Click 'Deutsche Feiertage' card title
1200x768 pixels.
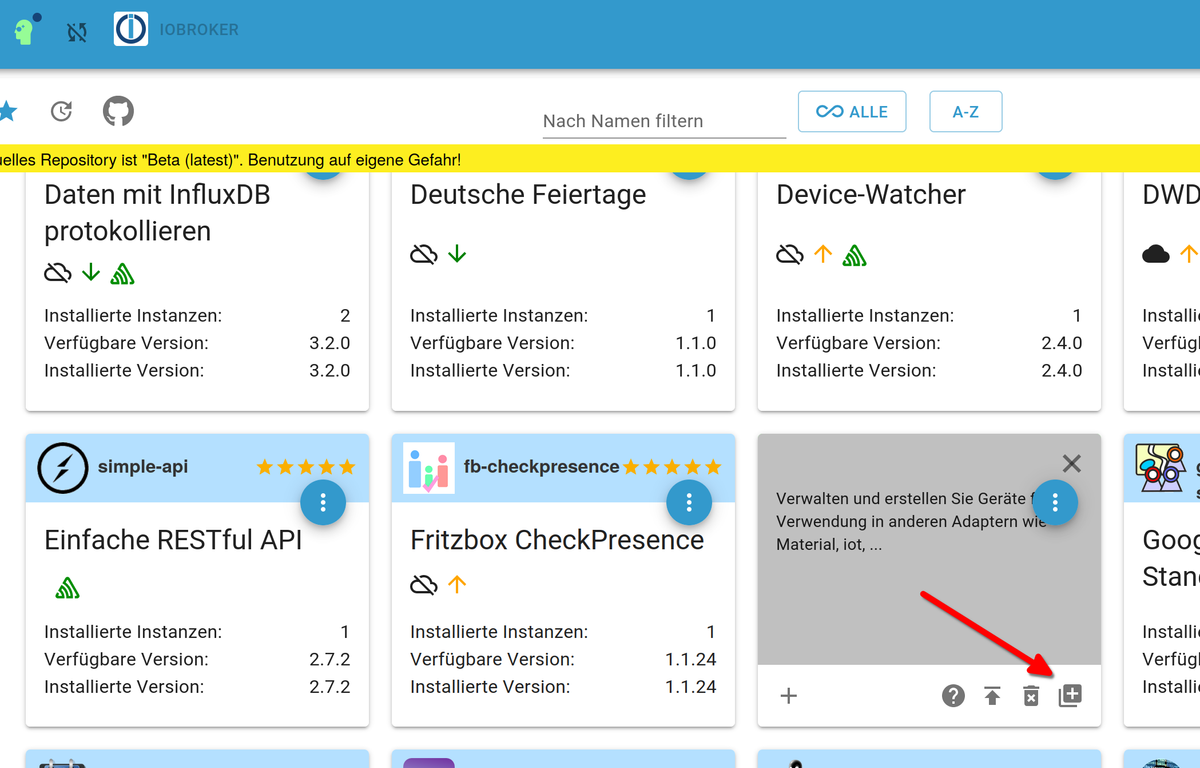point(528,195)
